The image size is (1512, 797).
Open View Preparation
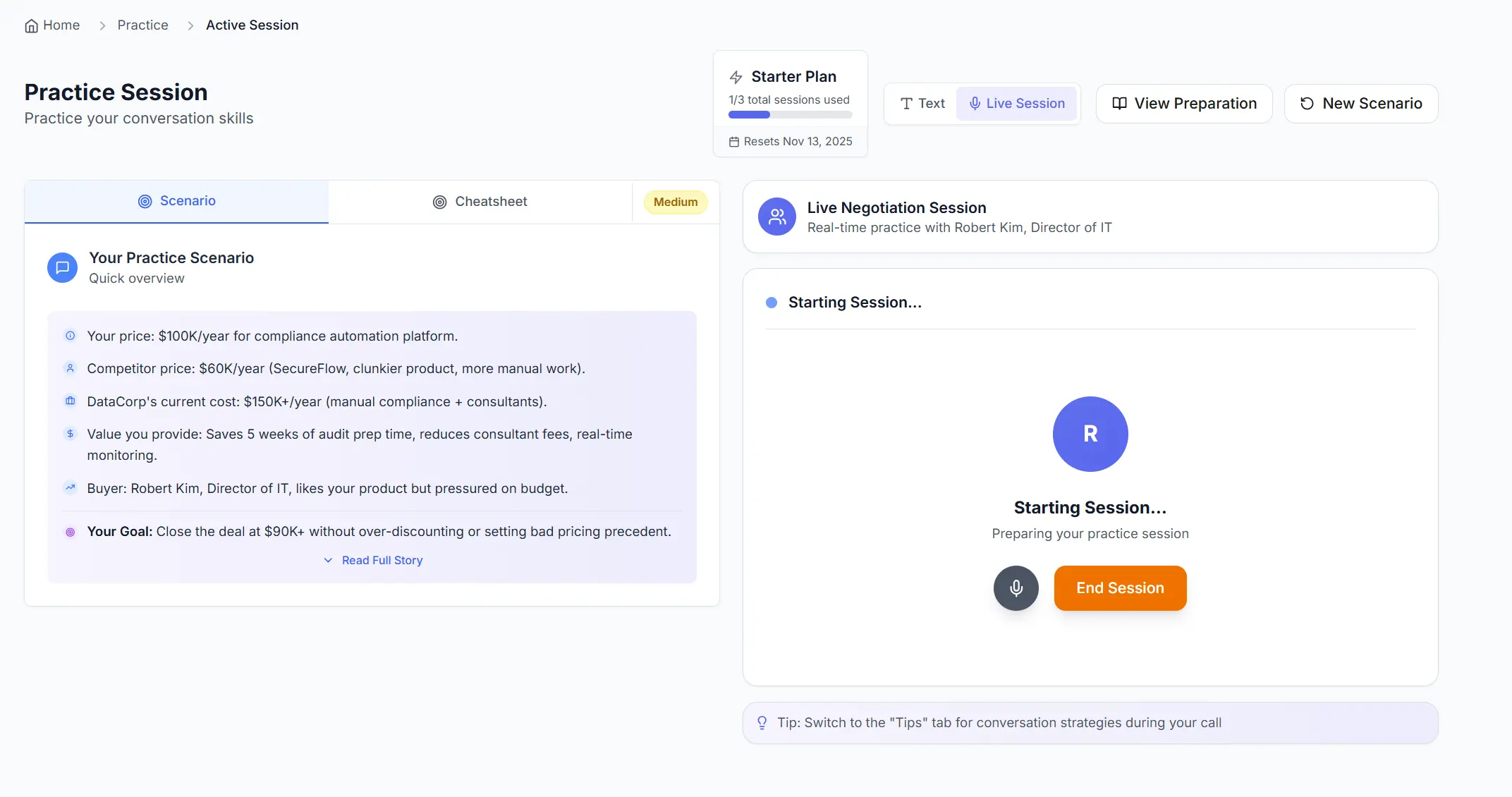click(x=1183, y=104)
